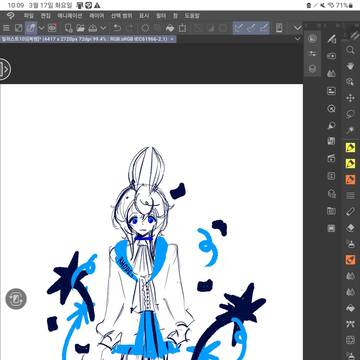Tap the battery indicator in the status bar

click(x=350, y=5)
